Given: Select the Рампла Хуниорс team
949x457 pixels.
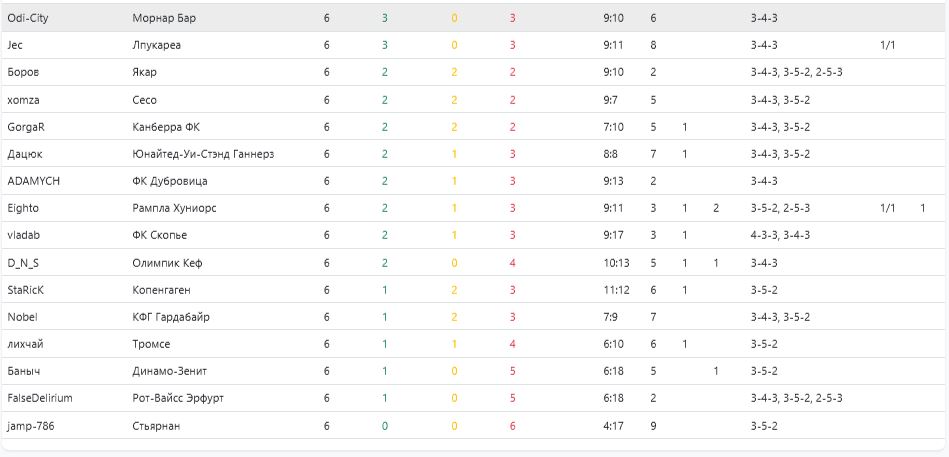Looking at the screenshot, I should coord(174,208).
